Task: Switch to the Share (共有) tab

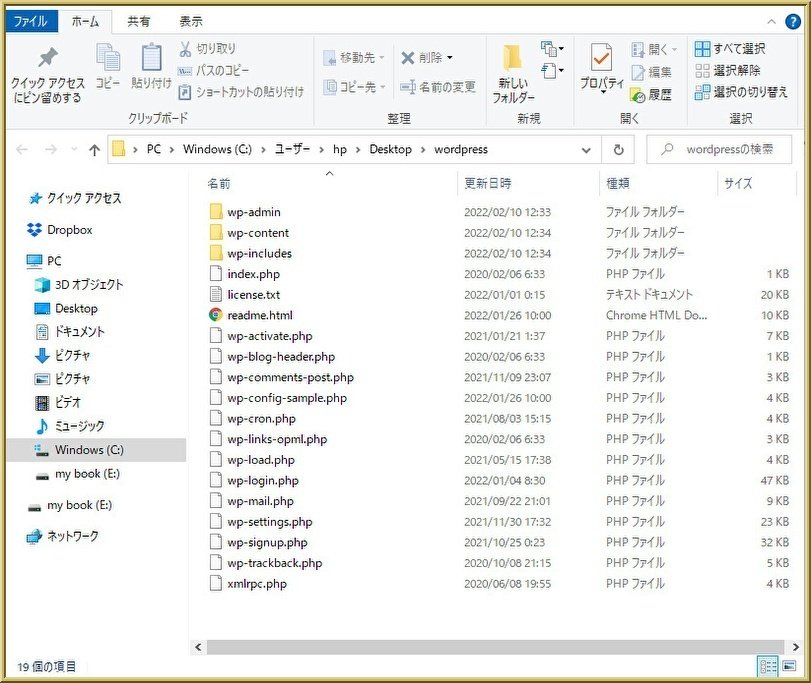Action: click(139, 22)
